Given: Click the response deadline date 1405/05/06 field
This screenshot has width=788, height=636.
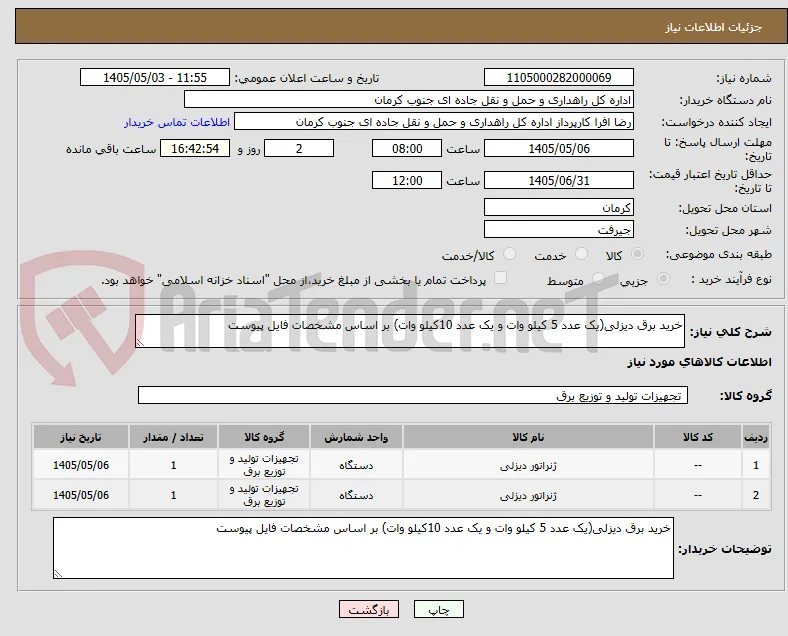Looking at the screenshot, I should [x=558, y=149].
